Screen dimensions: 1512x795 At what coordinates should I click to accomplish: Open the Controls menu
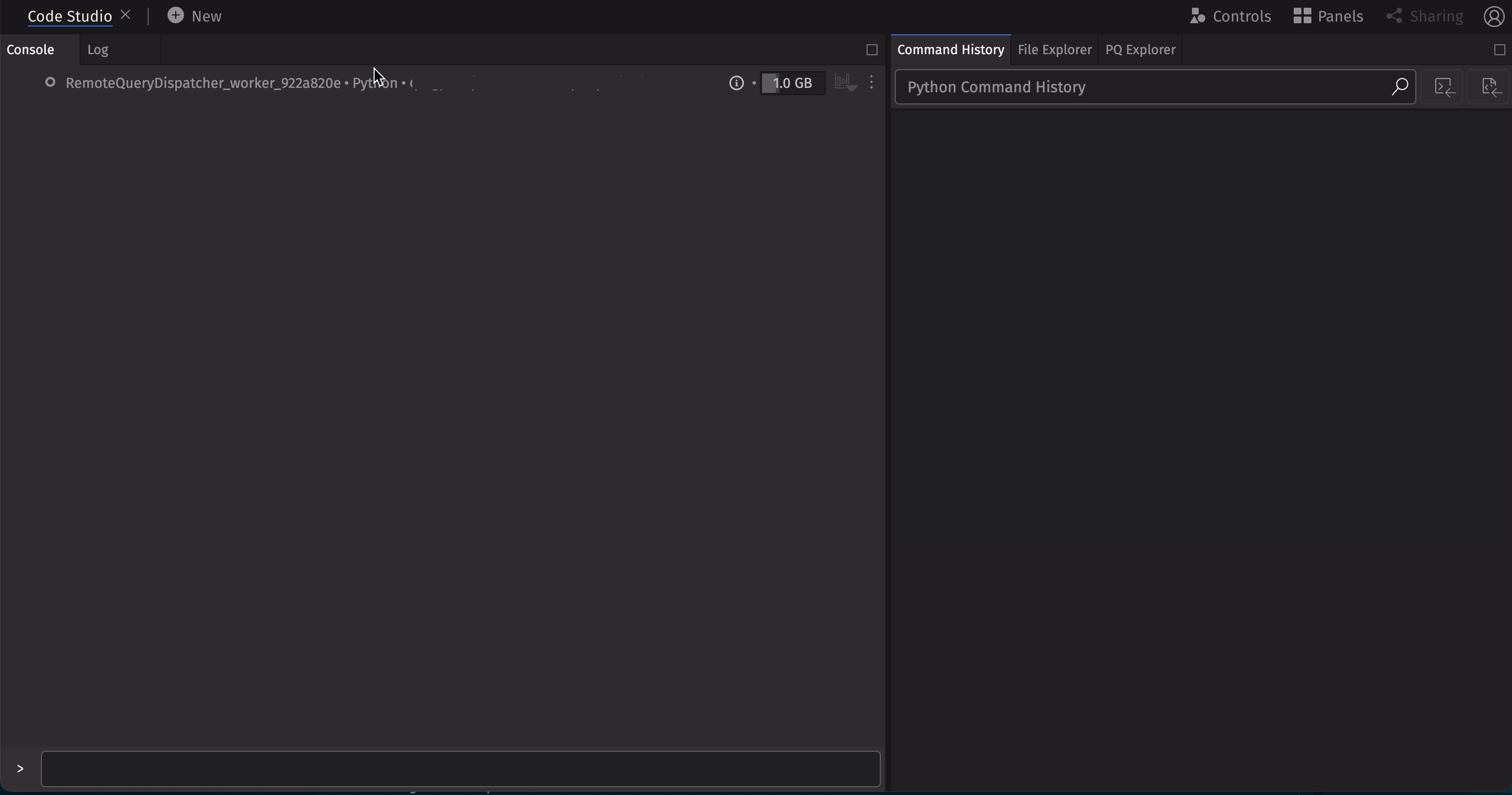pyautogui.click(x=1230, y=16)
